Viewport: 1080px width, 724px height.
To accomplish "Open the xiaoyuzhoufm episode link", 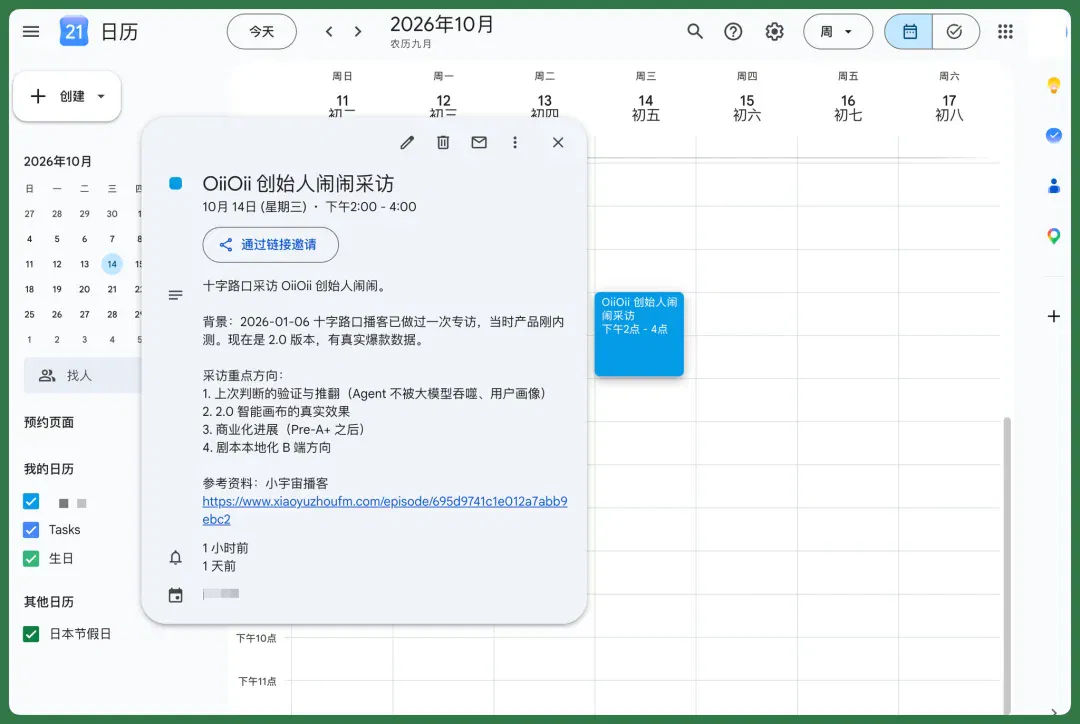I will pos(385,510).
